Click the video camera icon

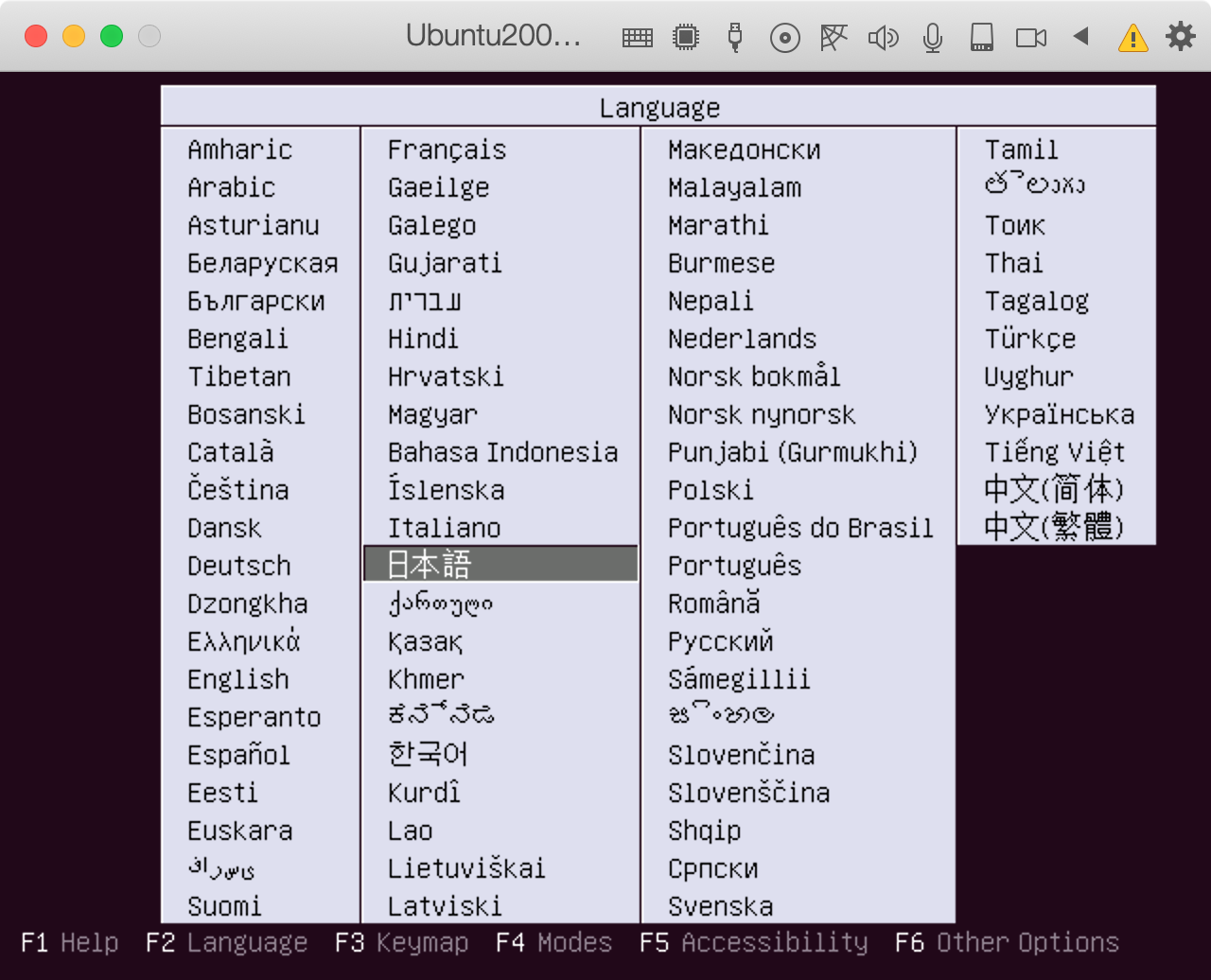coord(1031,38)
